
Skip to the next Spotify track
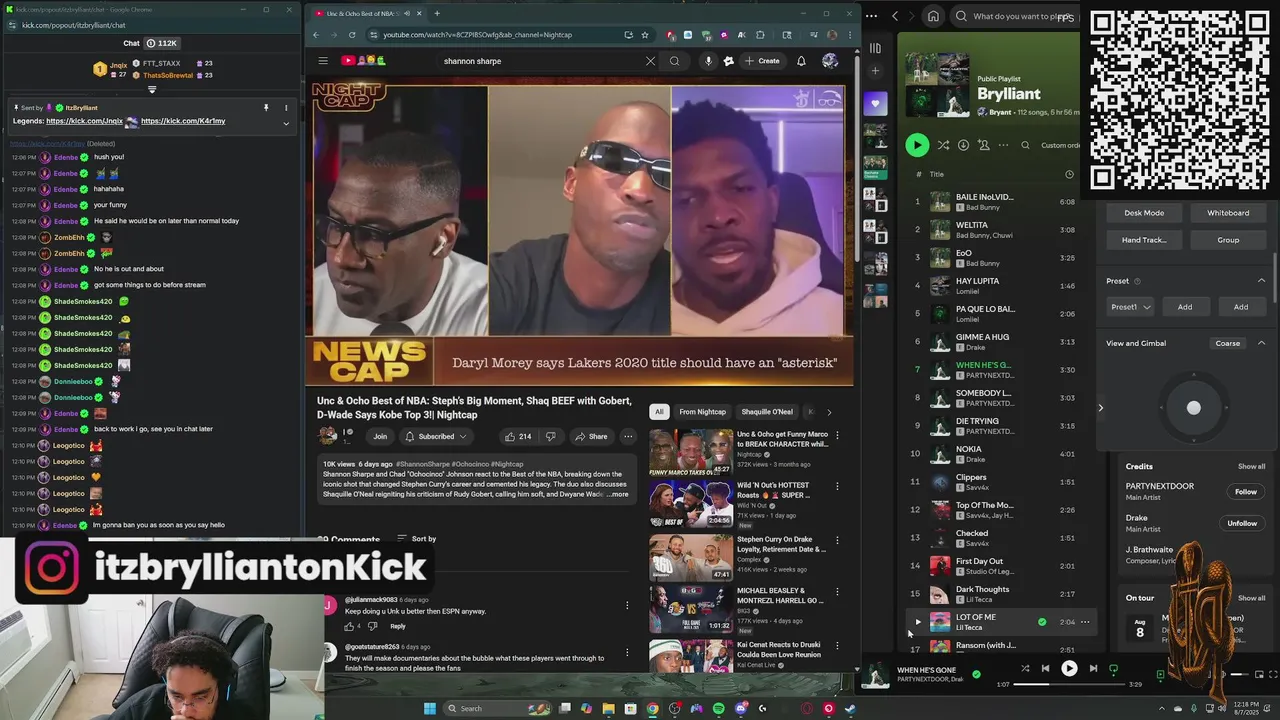click(1093, 668)
